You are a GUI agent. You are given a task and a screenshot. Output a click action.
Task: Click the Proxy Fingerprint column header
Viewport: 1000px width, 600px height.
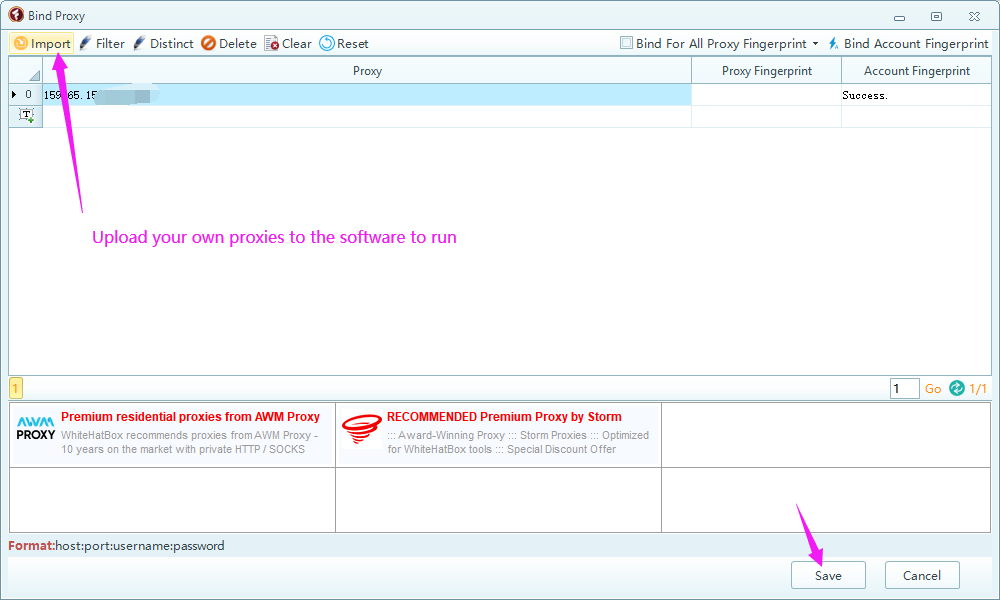pyautogui.click(x=766, y=71)
